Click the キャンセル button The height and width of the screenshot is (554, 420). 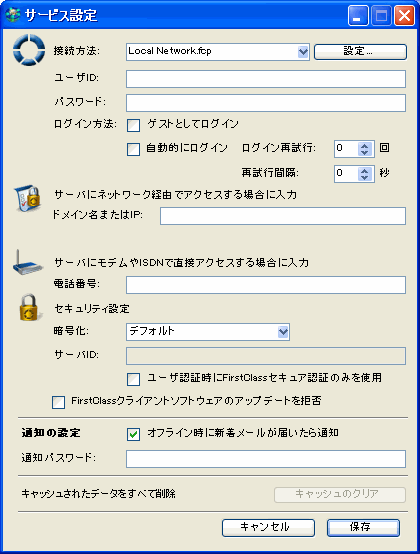coord(268,528)
